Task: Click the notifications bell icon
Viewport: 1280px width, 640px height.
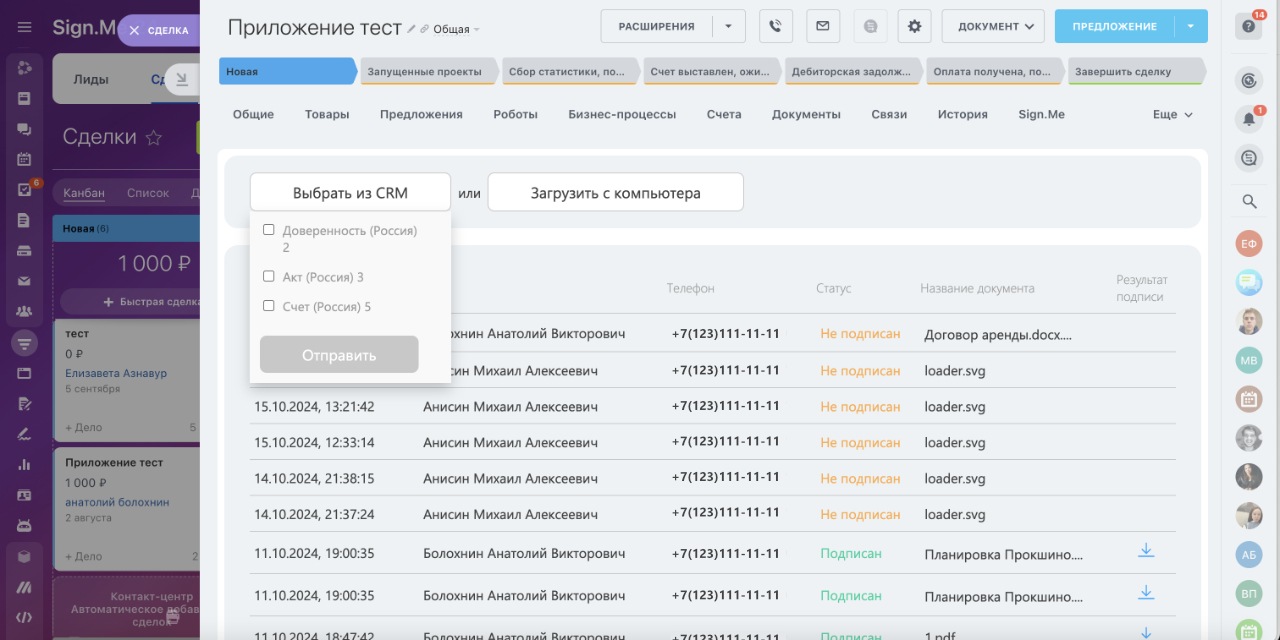Action: tap(1248, 119)
